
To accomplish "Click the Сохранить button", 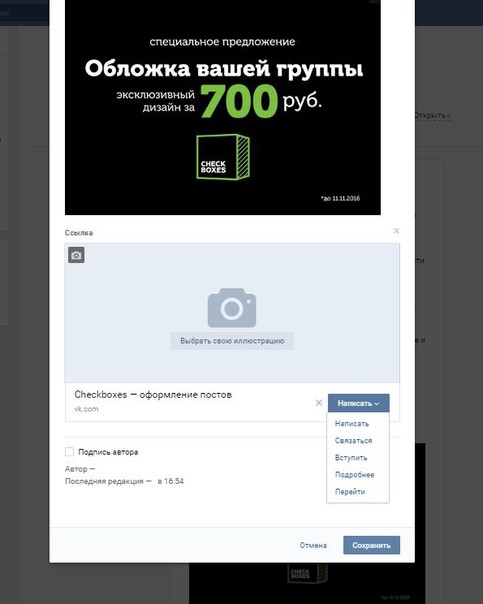I will (x=372, y=545).
